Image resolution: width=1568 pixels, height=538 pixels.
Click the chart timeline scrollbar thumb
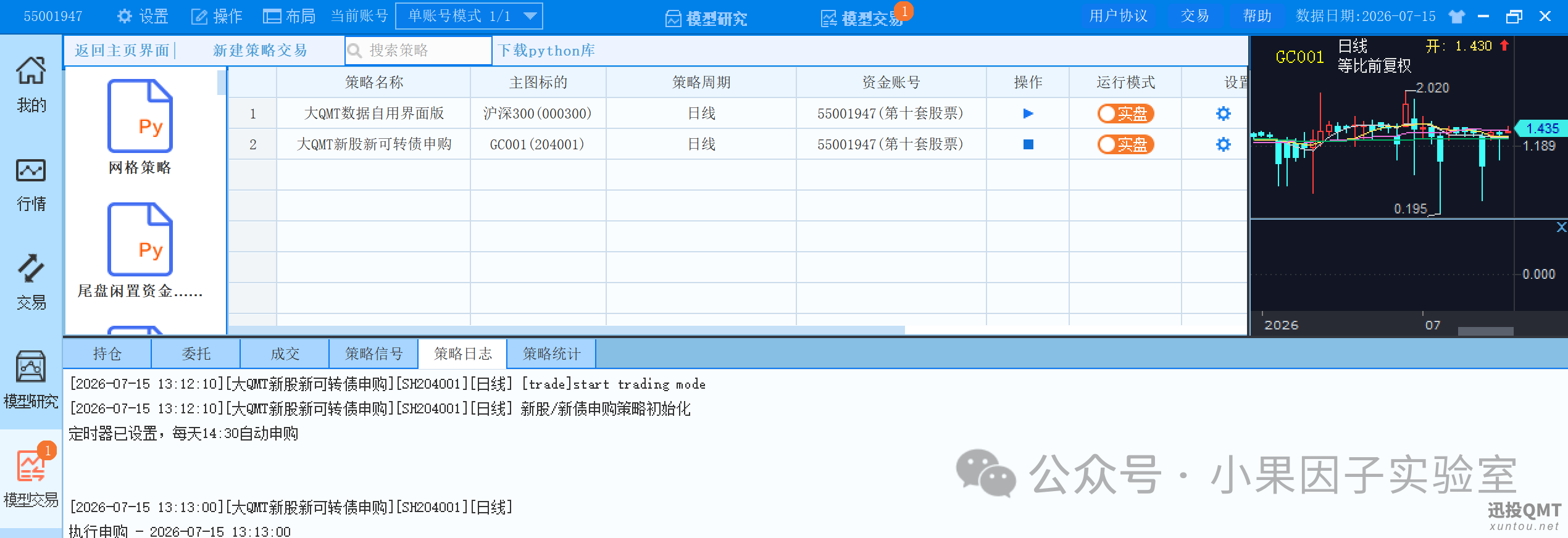point(1485,331)
